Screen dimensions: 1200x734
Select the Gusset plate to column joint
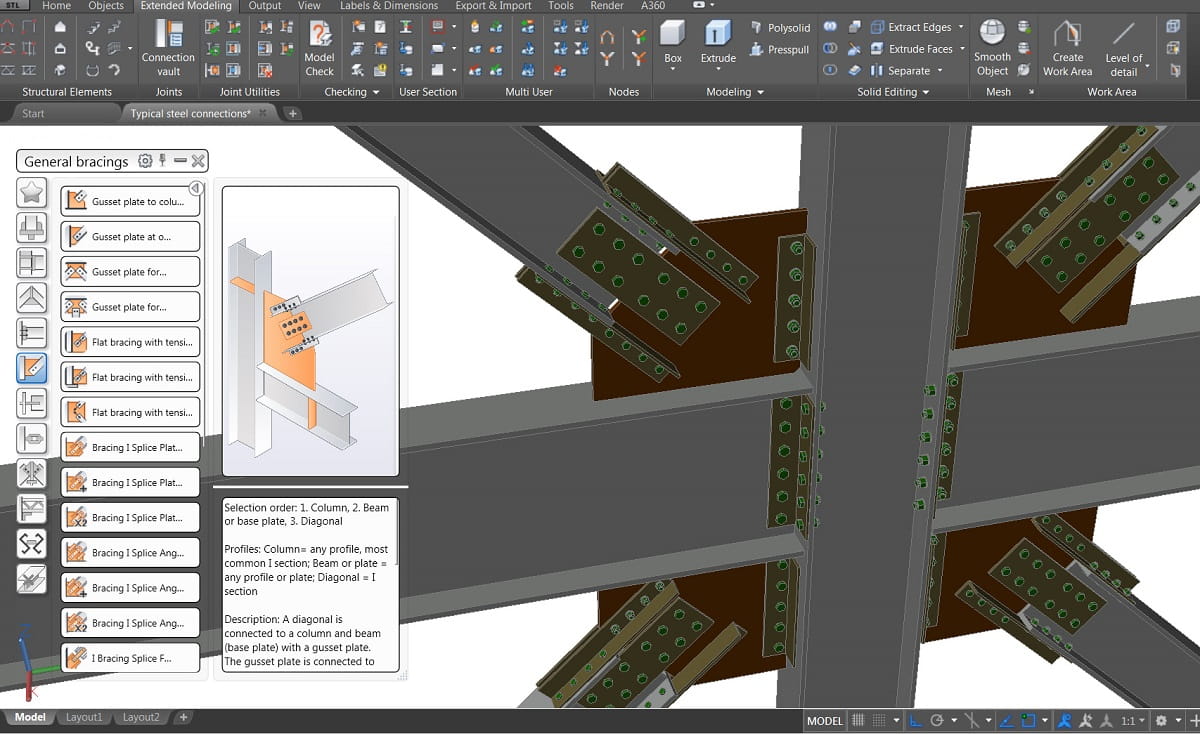[130, 201]
